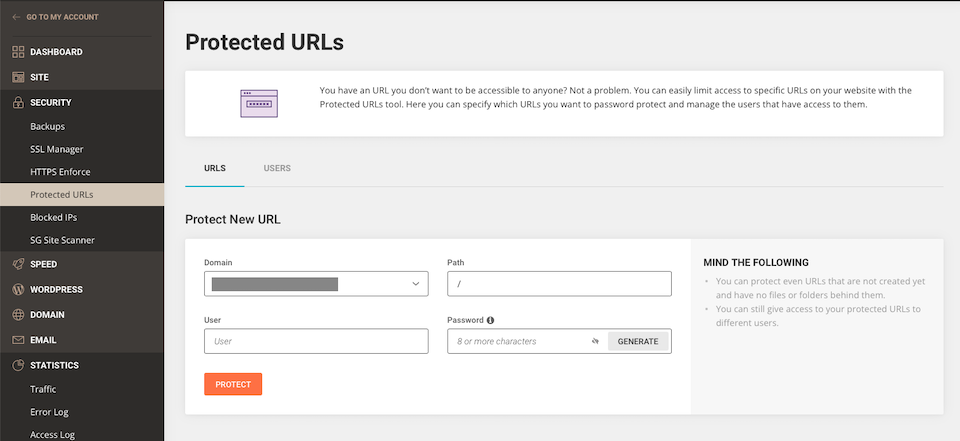
Task: Click the WordPress logo icon
Action: pos(18,289)
